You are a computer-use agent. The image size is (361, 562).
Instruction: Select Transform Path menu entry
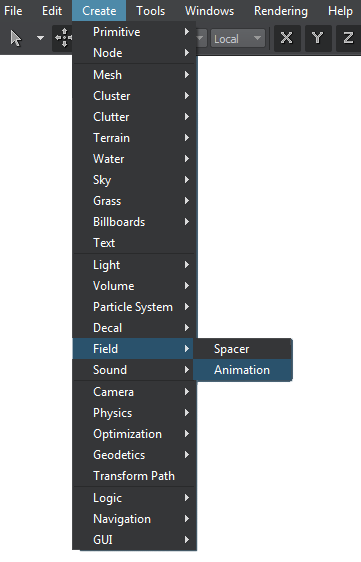[x=134, y=476]
